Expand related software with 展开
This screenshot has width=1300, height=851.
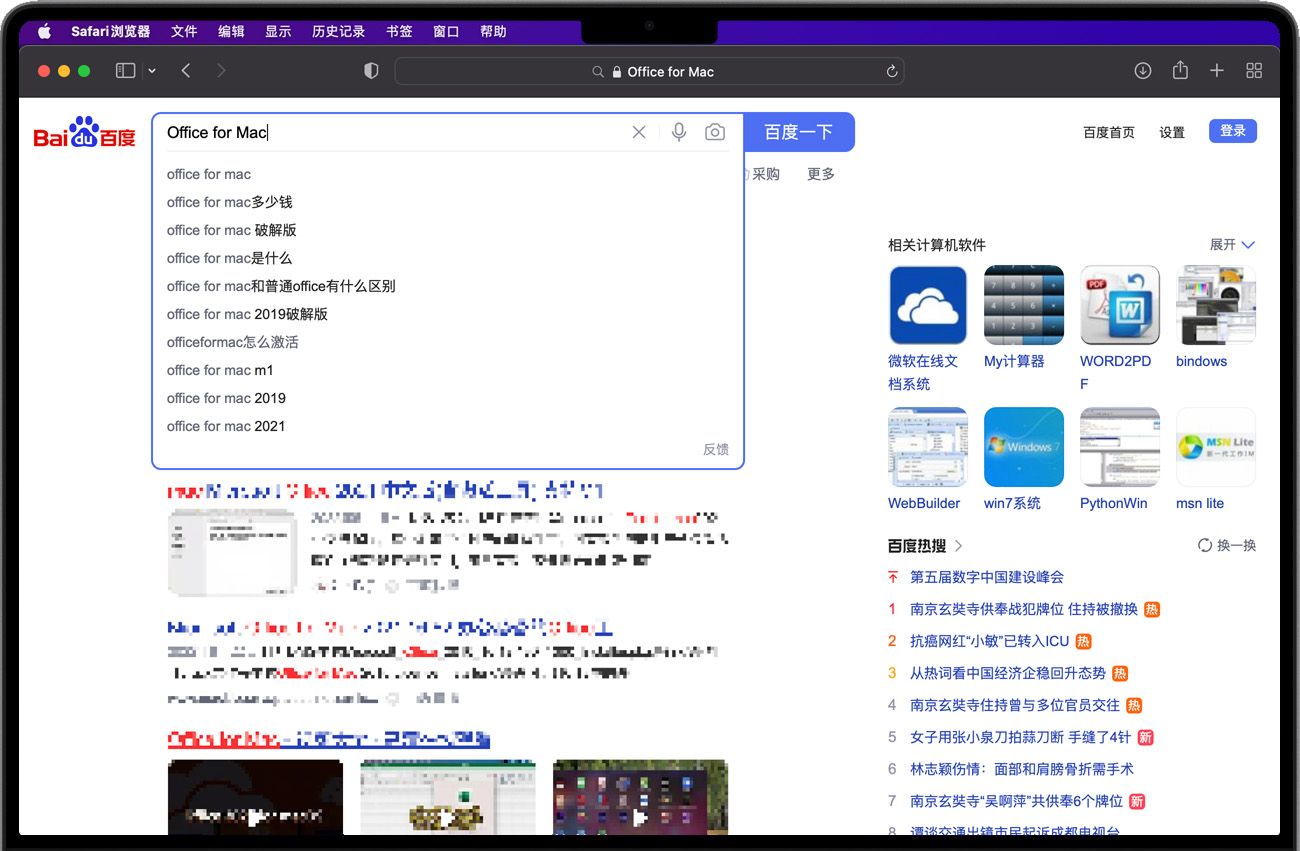(1232, 245)
